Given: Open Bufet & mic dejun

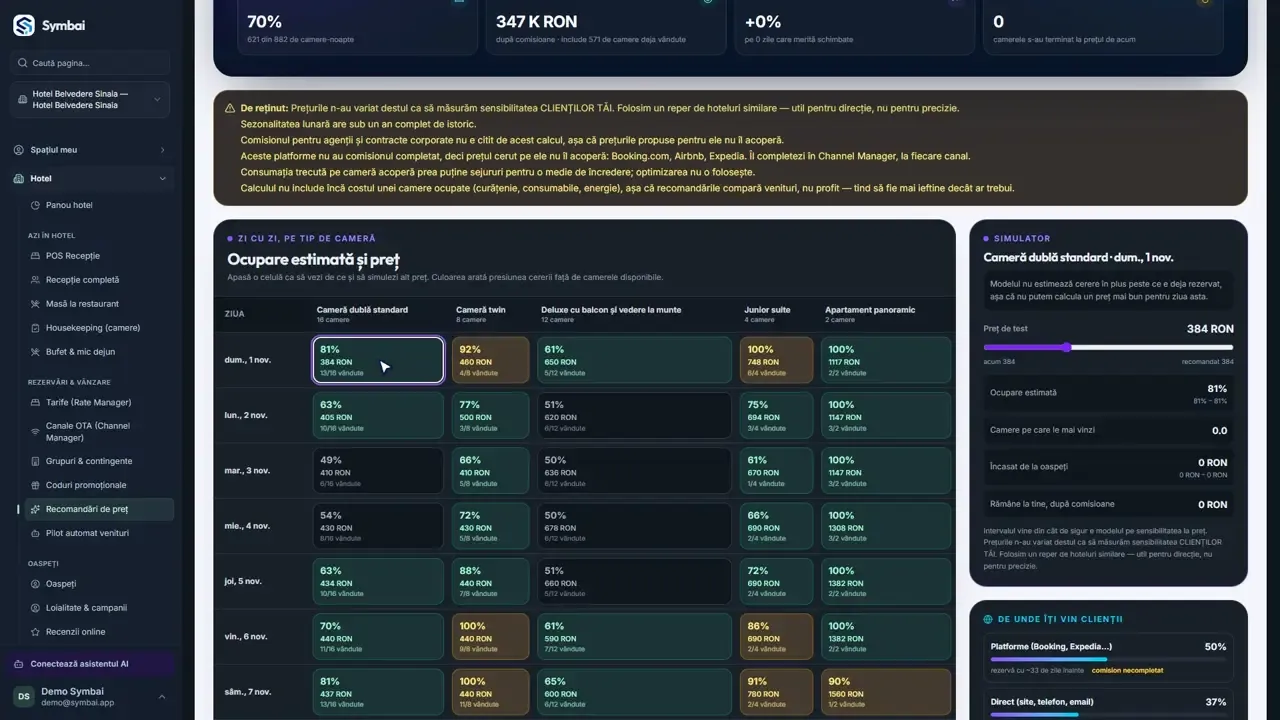Looking at the screenshot, I should click(80, 352).
